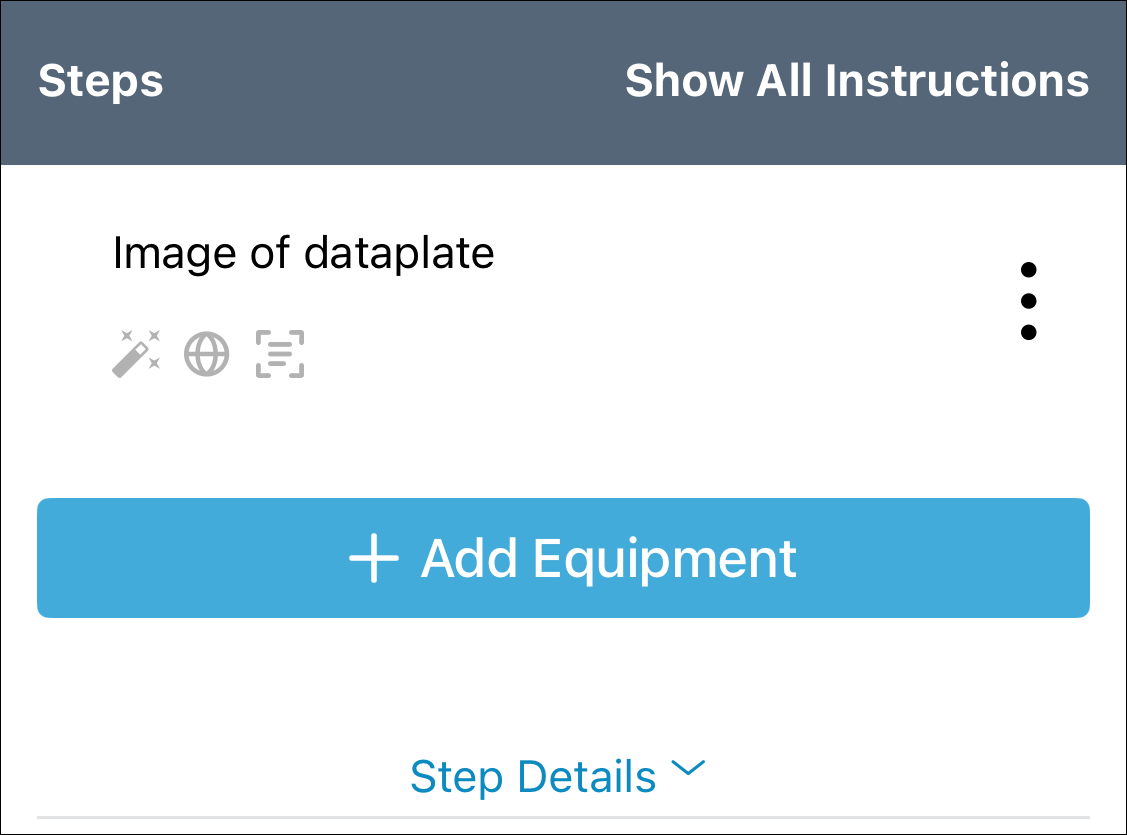Select the Image of dataplate step title
Viewport: 1127px width, 835px height.
[x=303, y=253]
